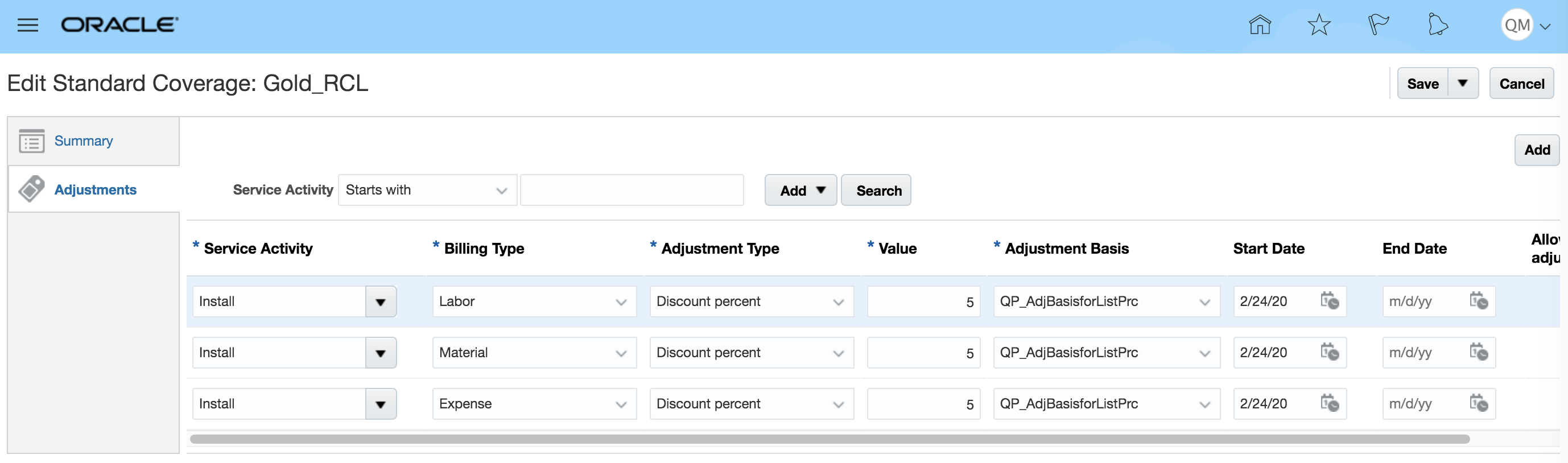
Task: Open End Date calendar for Material row
Action: tap(1479, 352)
